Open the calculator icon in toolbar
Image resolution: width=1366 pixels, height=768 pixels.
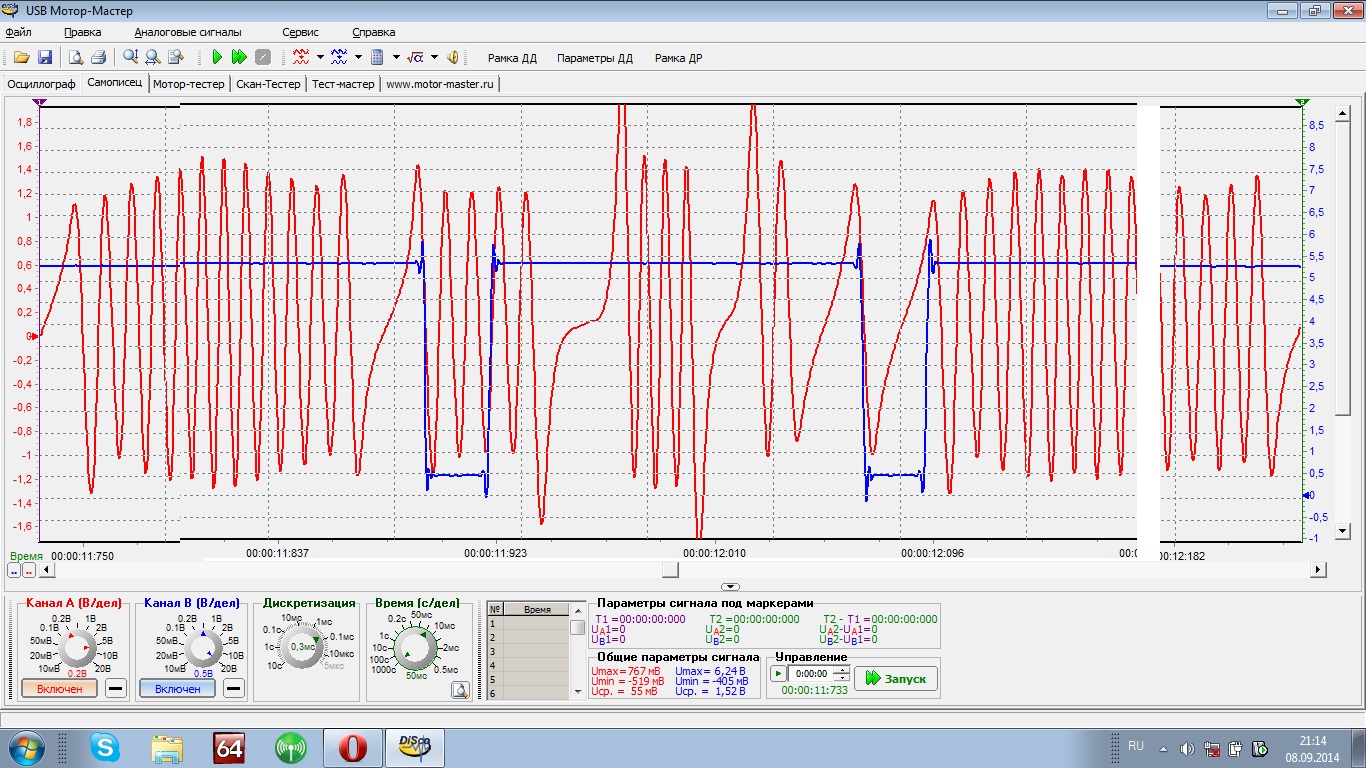coord(378,58)
